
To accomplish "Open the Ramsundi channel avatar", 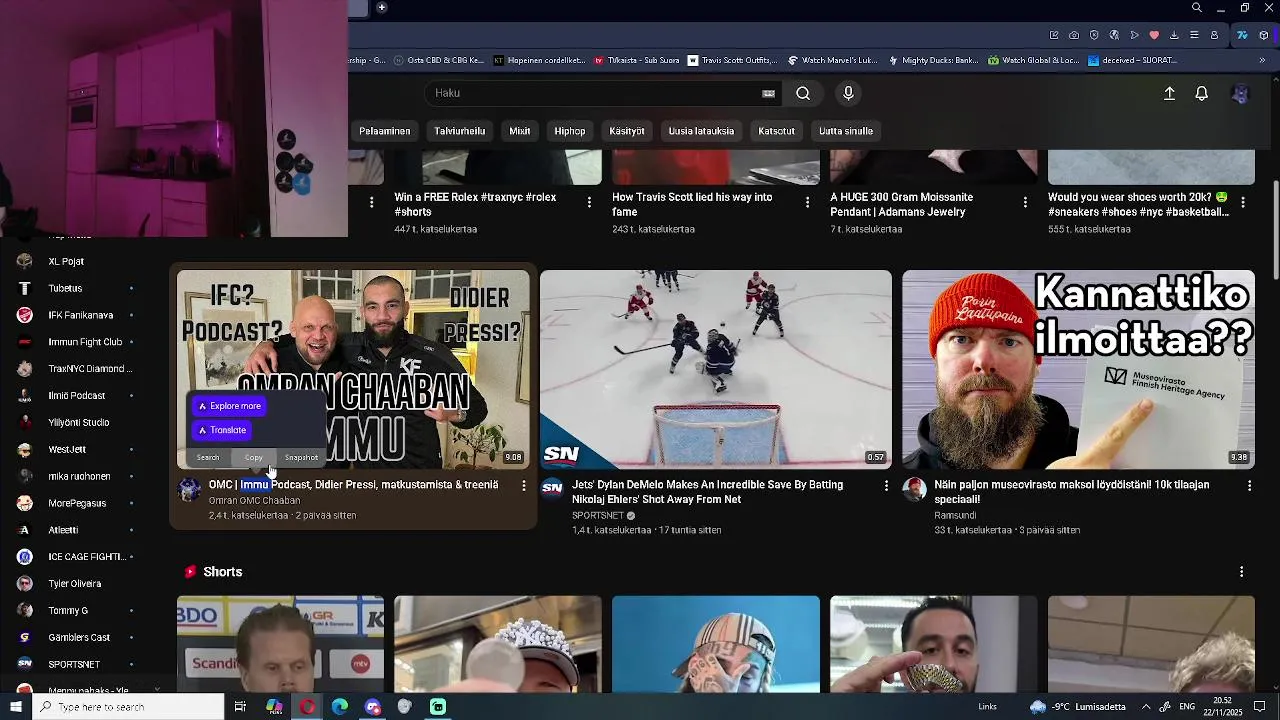I will 914,488.
